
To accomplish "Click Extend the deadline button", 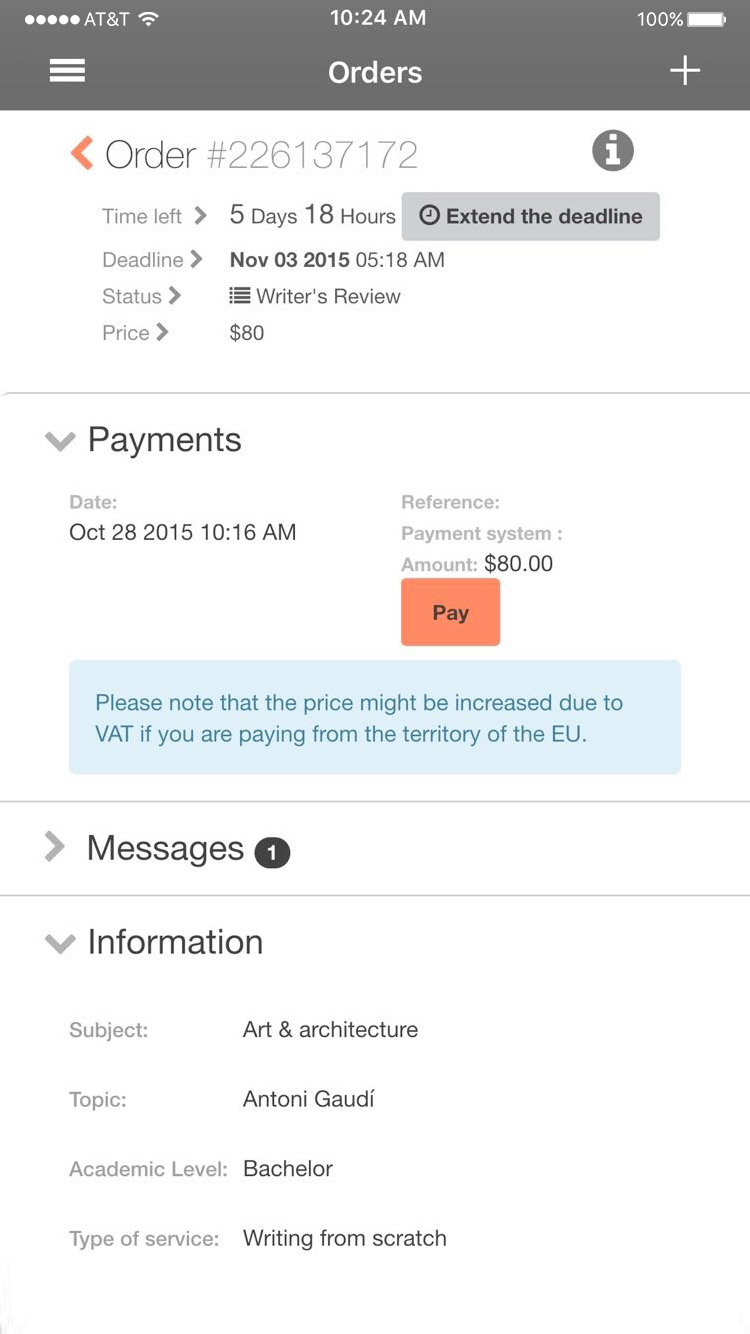I will (530, 216).
